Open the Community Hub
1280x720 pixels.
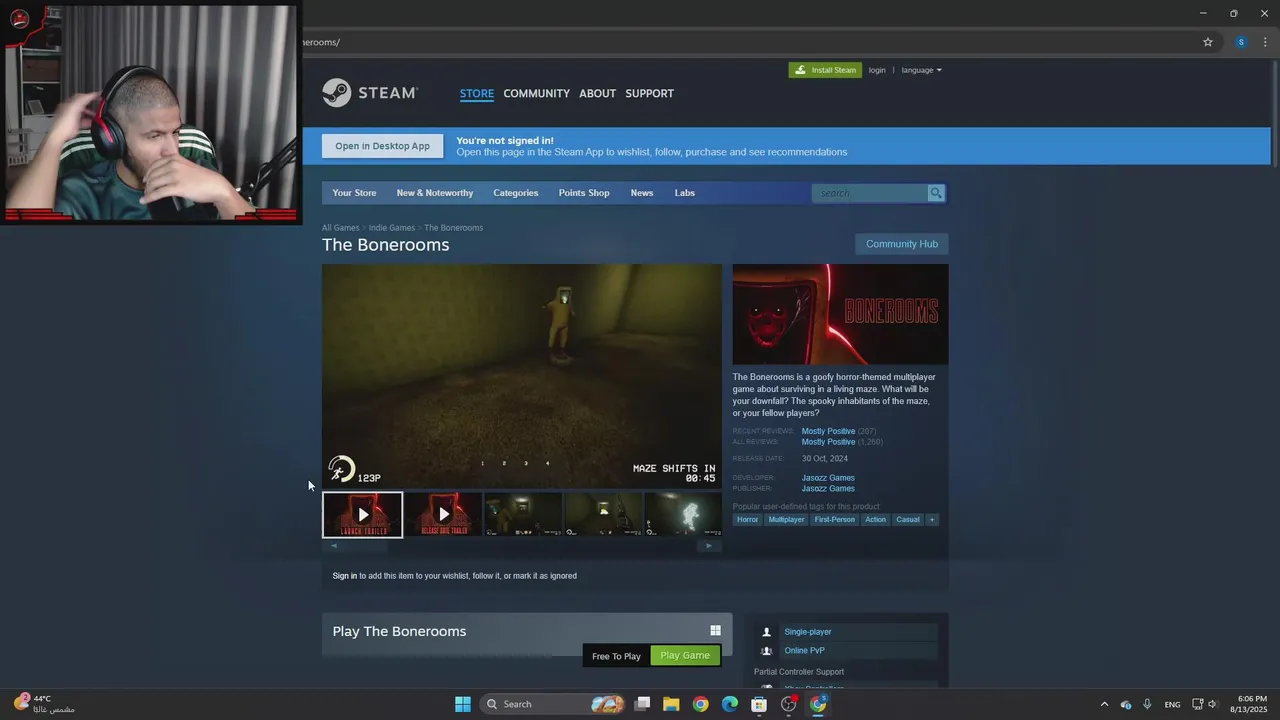coord(902,244)
